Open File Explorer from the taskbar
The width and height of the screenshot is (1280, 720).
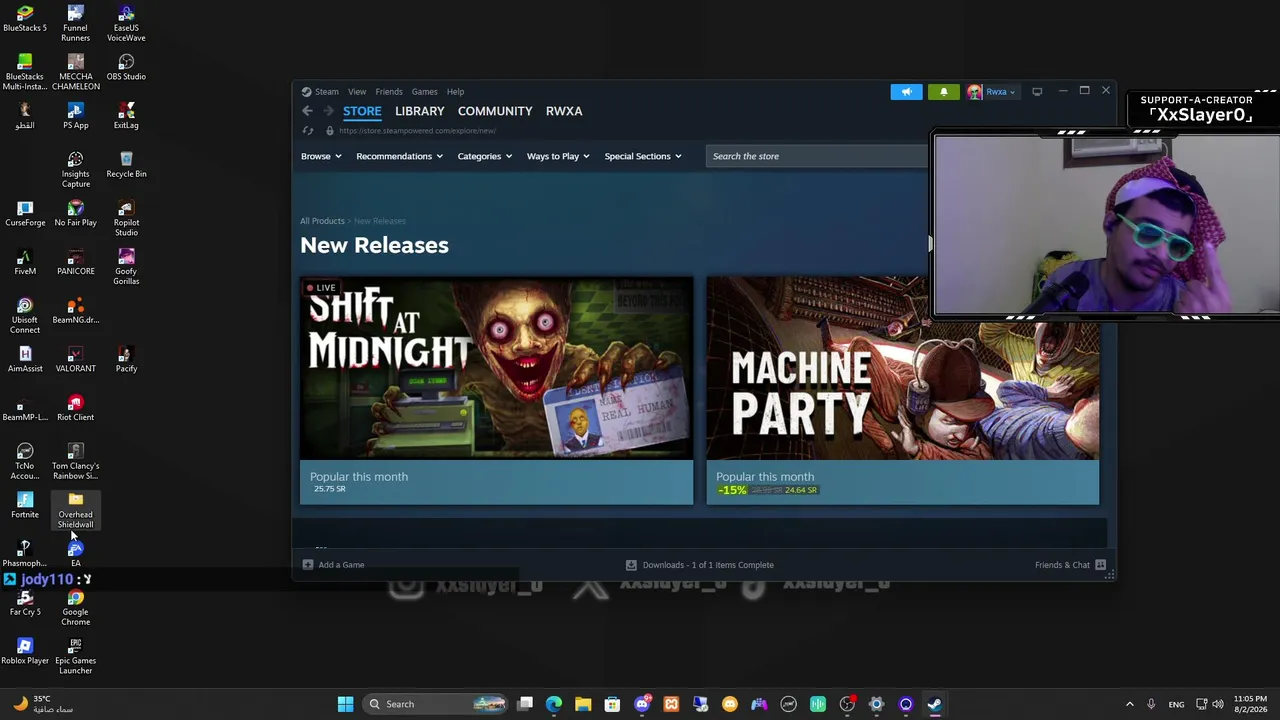tap(583, 704)
